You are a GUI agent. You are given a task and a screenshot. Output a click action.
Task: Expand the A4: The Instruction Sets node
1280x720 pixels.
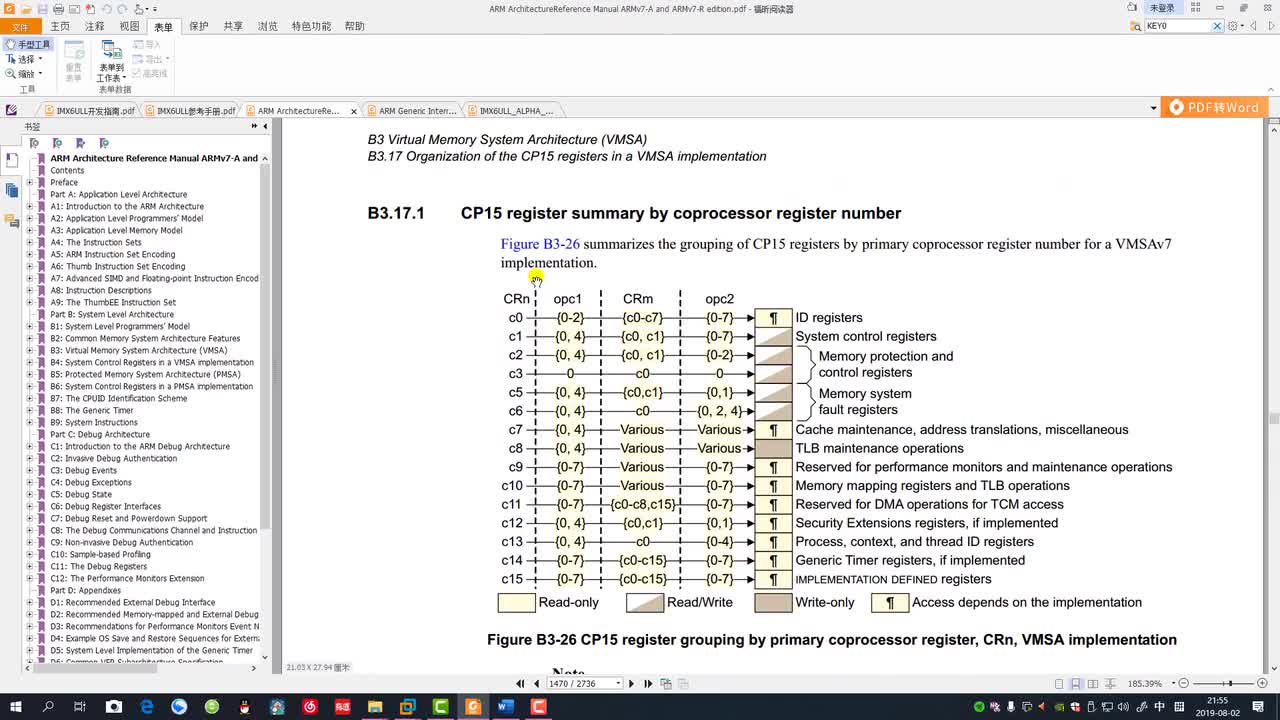coord(30,242)
